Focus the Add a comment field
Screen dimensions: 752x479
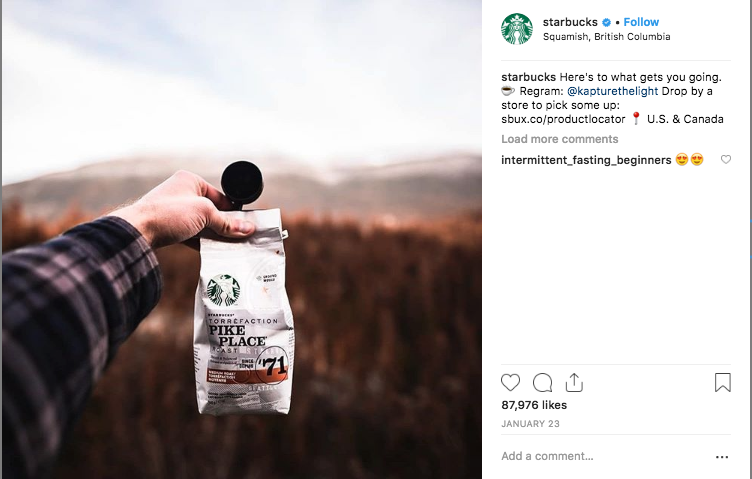(x=604, y=456)
